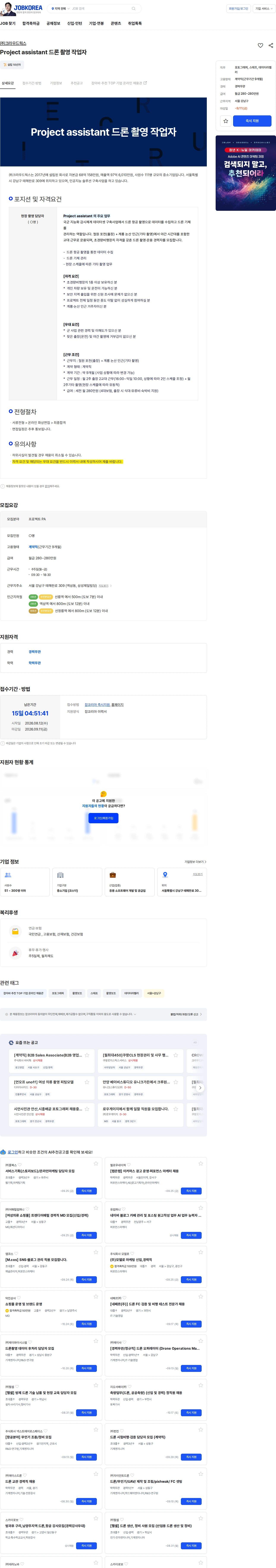The width and height of the screenshot is (276, 1568).
Task: Open the Adobe 검색되지 말고 추천되어라 ad banner
Action: point(246,173)
